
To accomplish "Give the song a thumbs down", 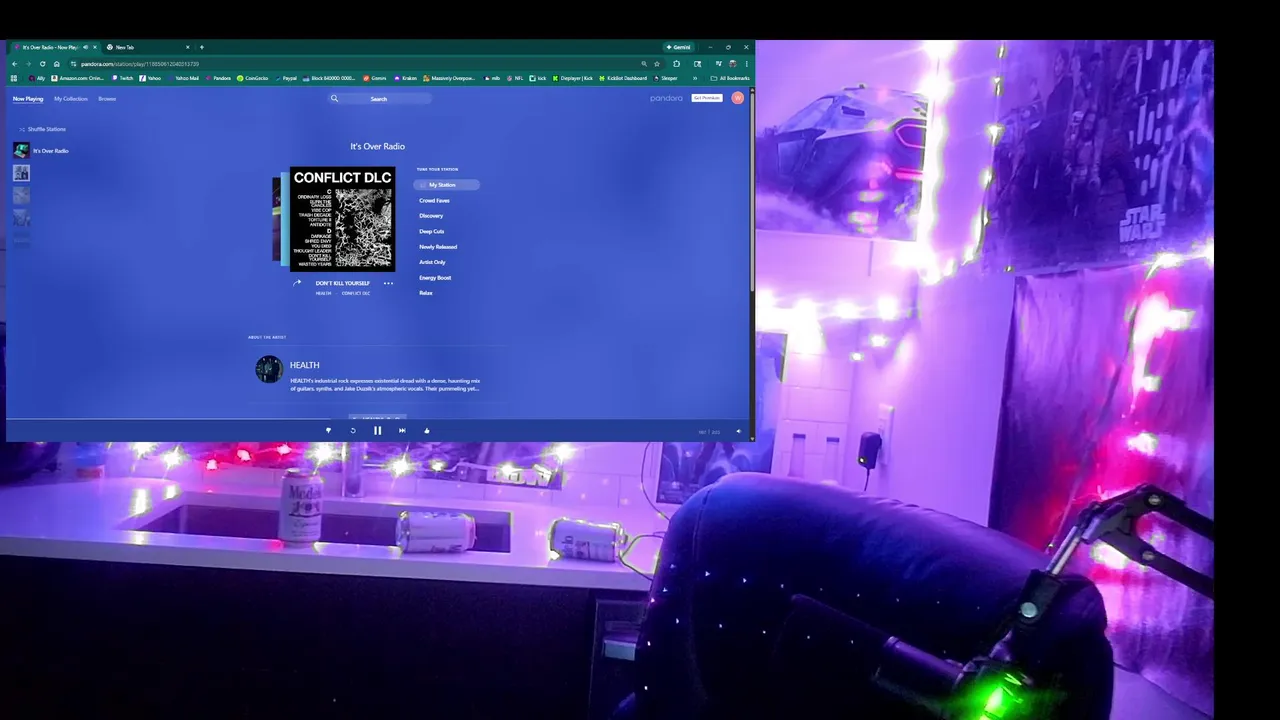I will 328,431.
